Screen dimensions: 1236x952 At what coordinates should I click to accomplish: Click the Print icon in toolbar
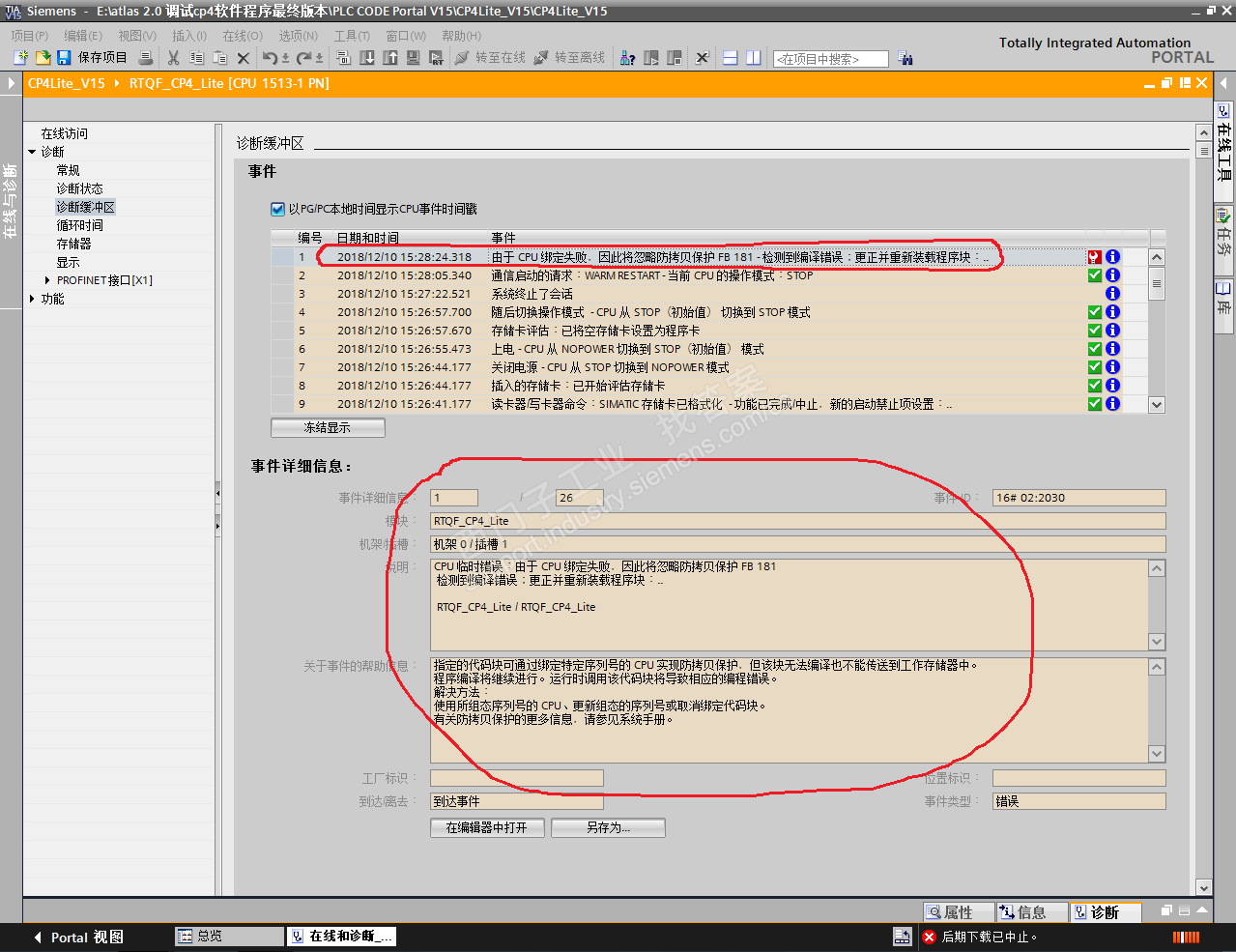point(146,58)
